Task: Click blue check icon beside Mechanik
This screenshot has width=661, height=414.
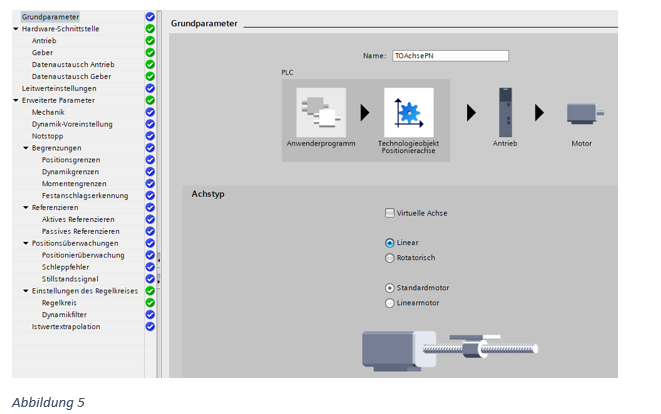Action: coord(150,112)
